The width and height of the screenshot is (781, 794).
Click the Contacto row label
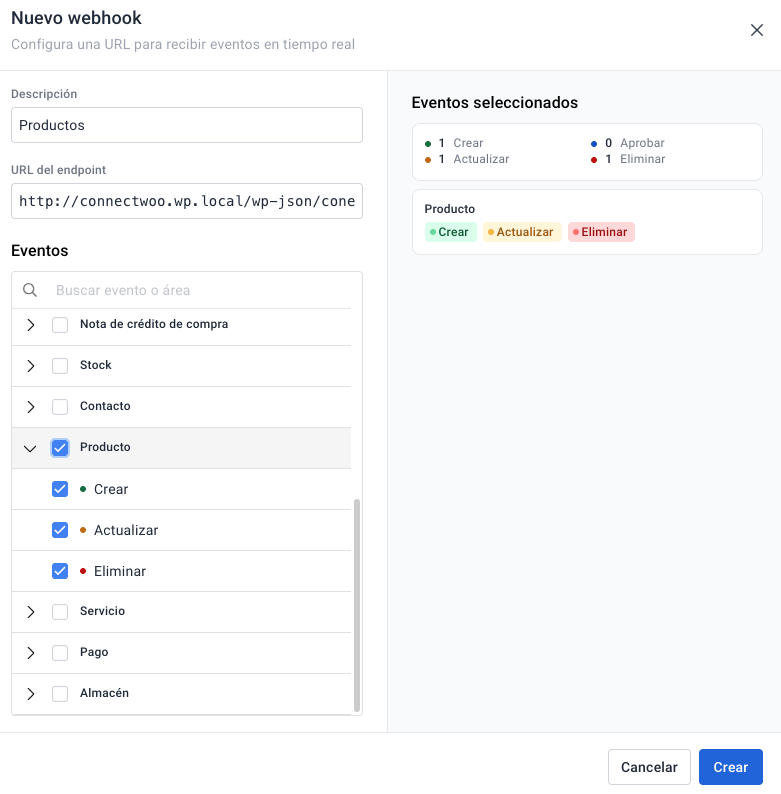coord(105,406)
